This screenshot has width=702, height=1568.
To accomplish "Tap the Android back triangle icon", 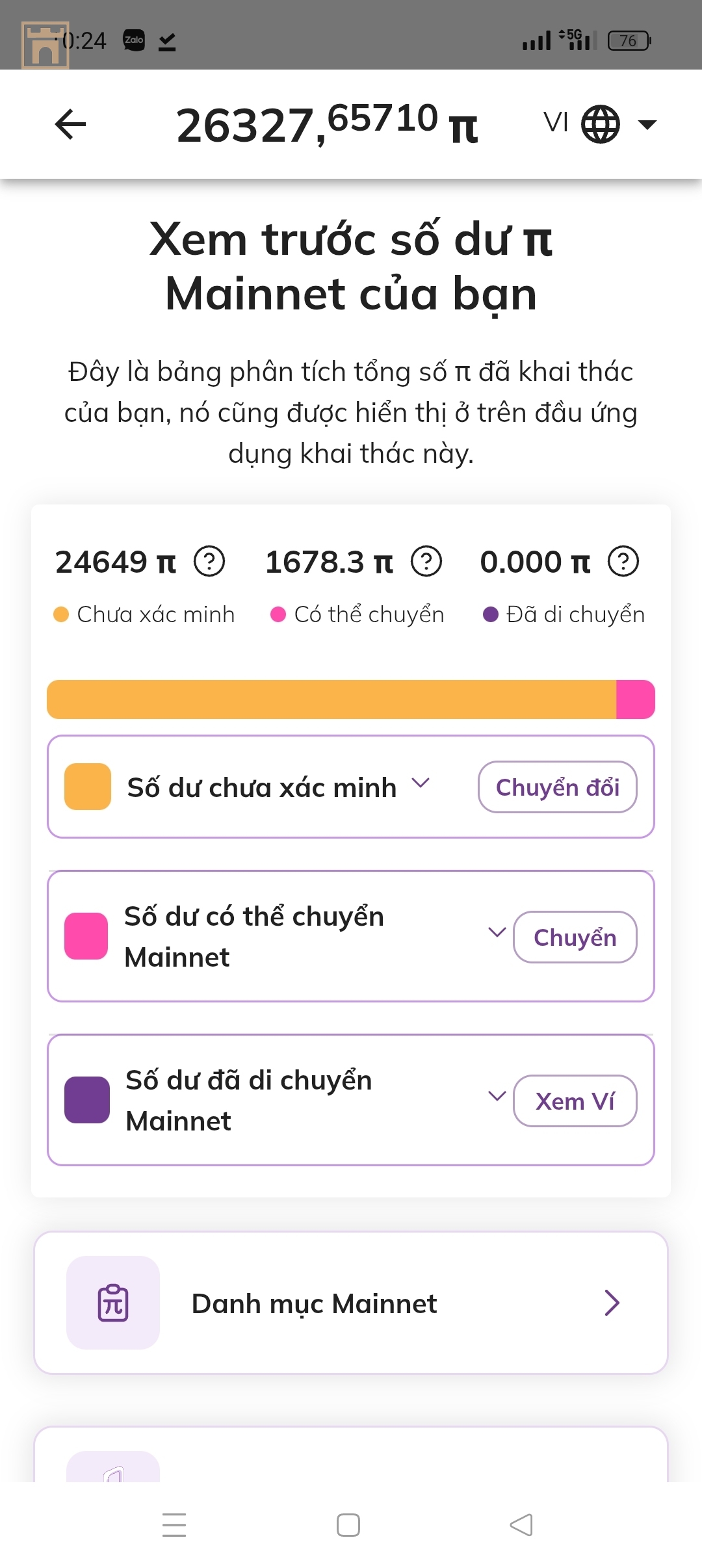I will [x=521, y=1525].
